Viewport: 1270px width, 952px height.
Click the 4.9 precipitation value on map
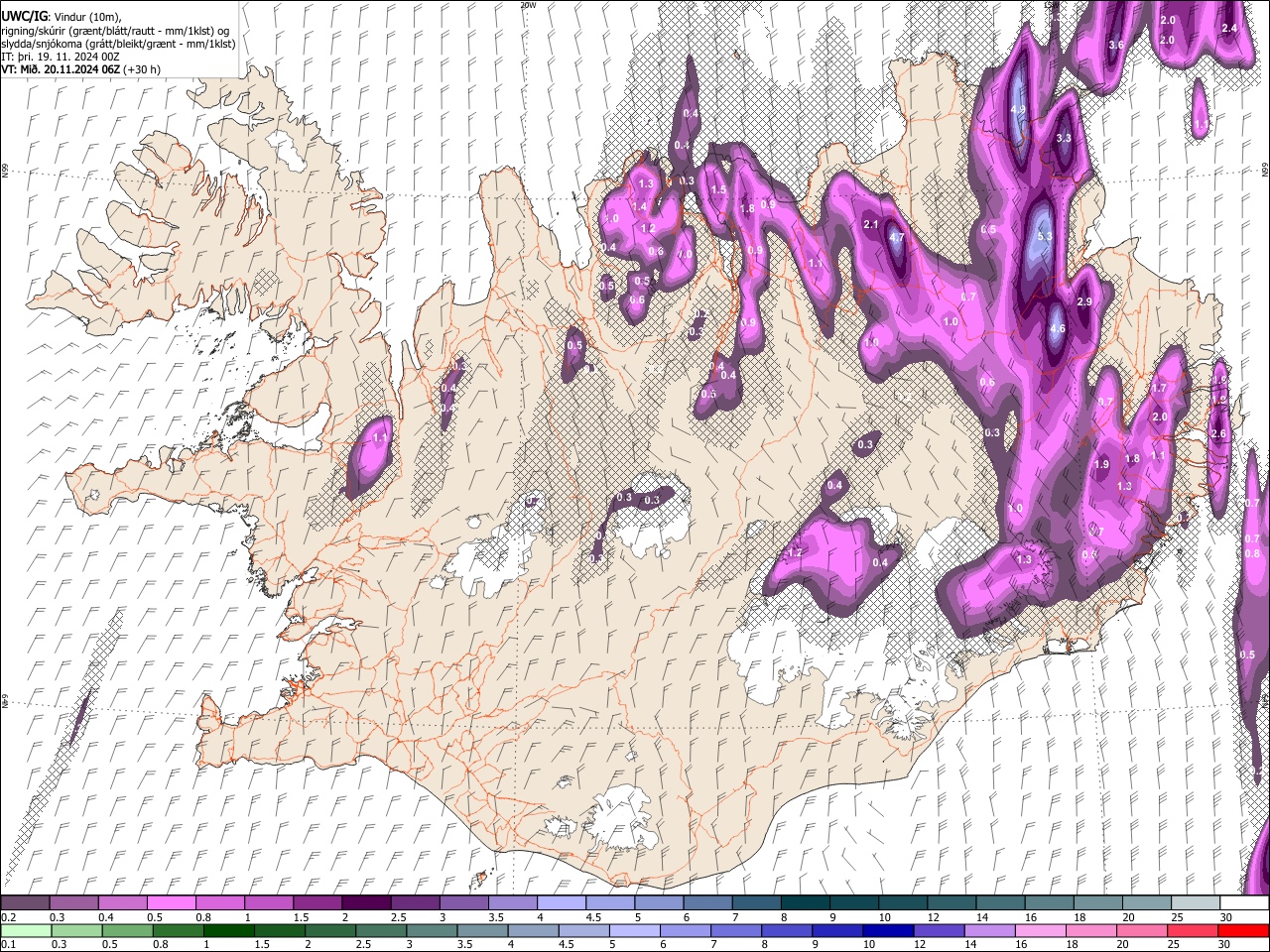coord(1017,110)
